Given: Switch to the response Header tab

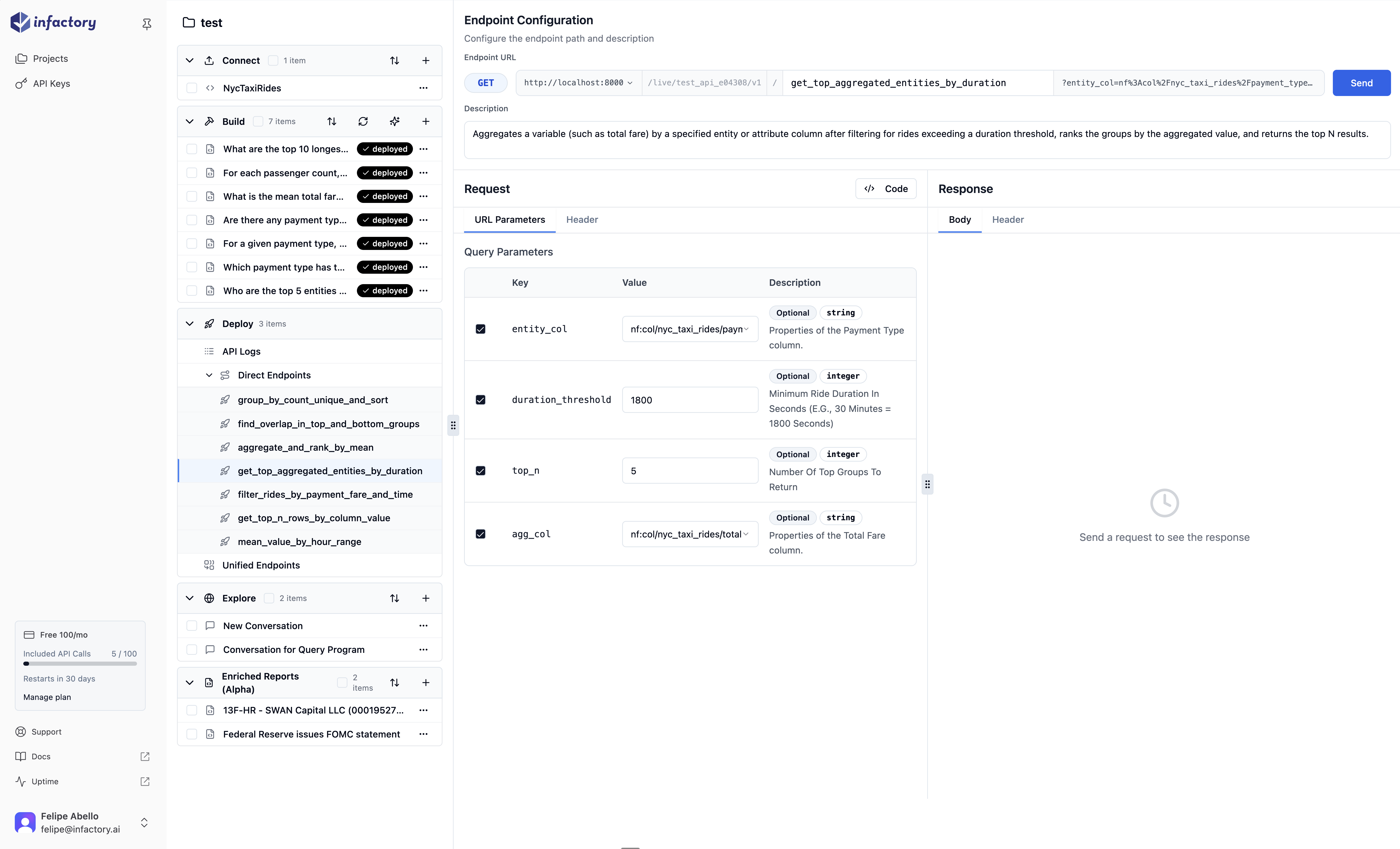Looking at the screenshot, I should [1007, 219].
